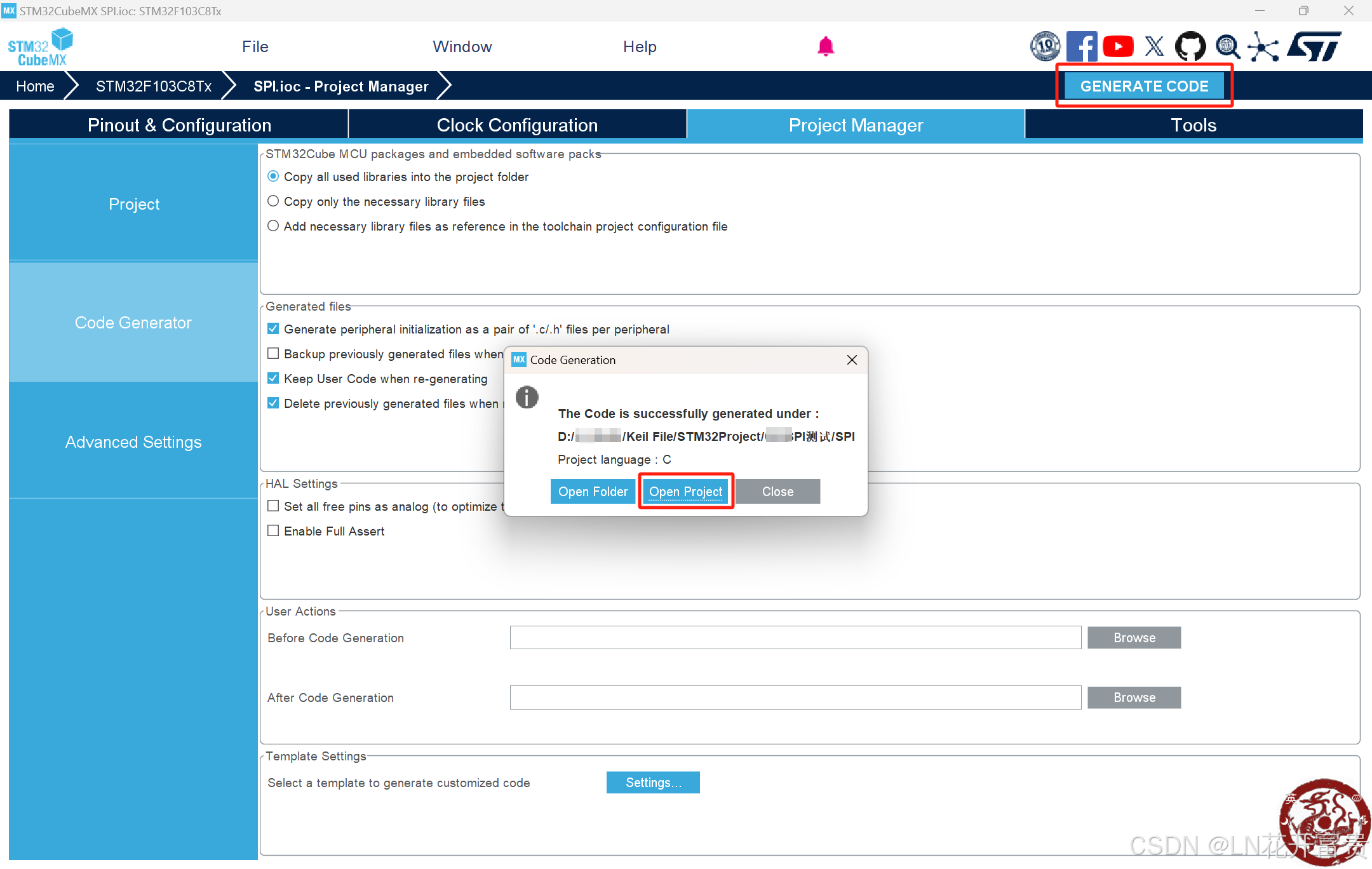This screenshot has width=1372, height=869.
Task: Click Open Project in Code Generation dialog
Action: (x=685, y=492)
